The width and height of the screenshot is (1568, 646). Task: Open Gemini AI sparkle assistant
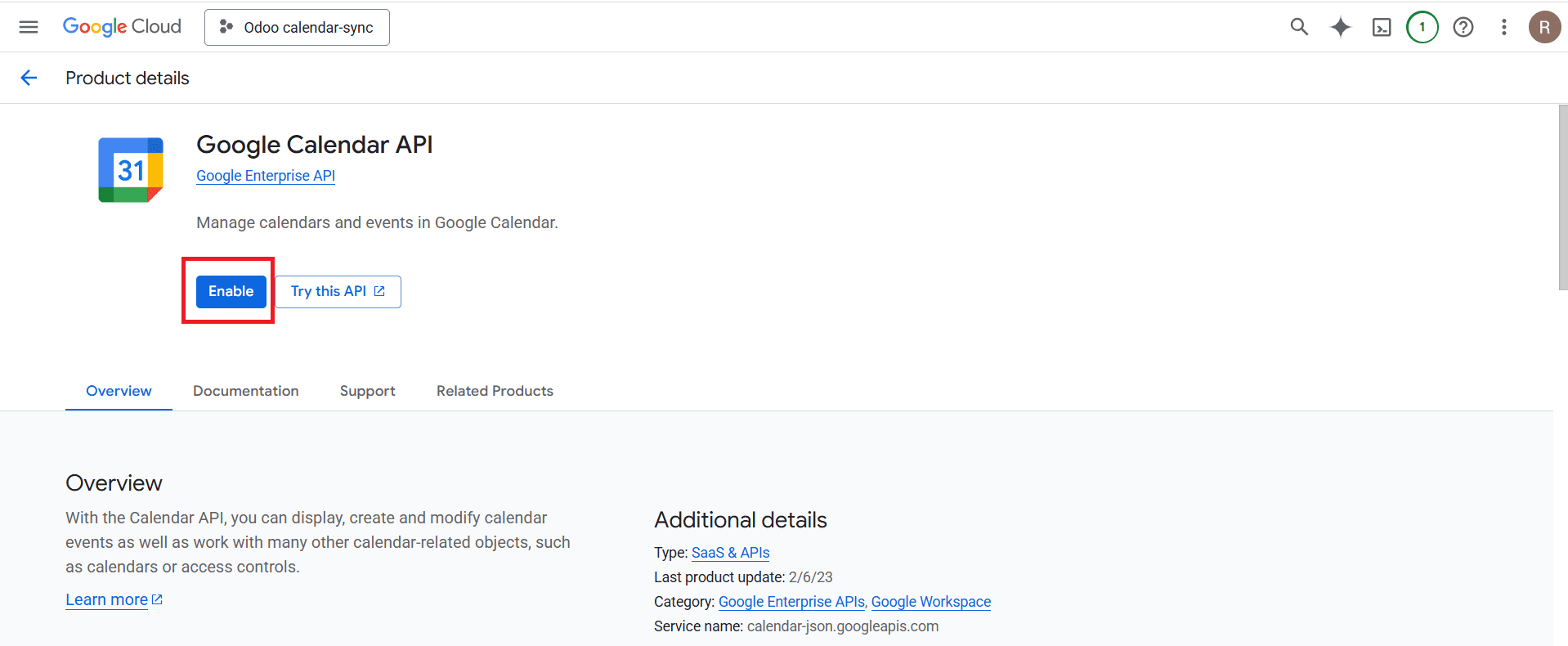point(1340,27)
